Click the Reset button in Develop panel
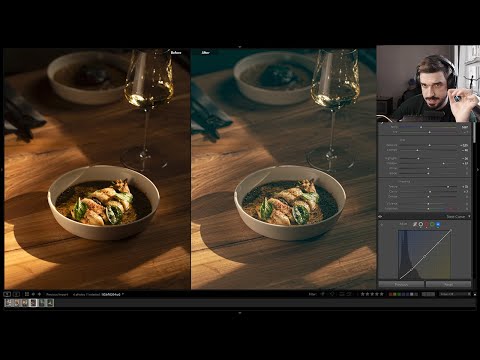The height and width of the screenshot is (360, 480). [448, 284]
